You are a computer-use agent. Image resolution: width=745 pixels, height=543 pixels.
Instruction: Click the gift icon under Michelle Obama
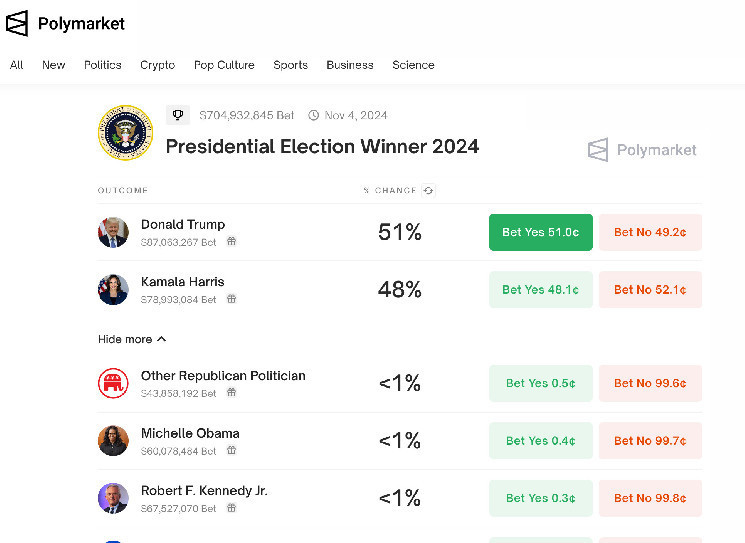(x=231, y=450)
